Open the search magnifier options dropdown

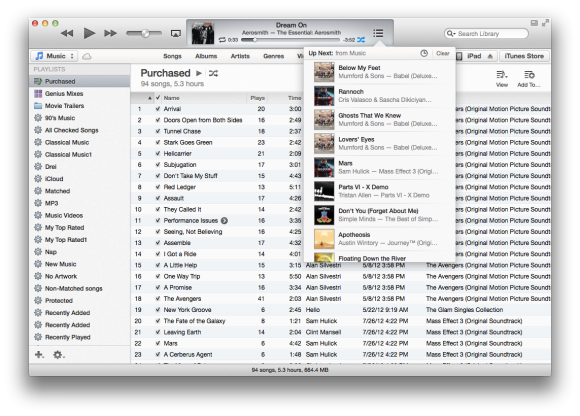click(451, 34)
